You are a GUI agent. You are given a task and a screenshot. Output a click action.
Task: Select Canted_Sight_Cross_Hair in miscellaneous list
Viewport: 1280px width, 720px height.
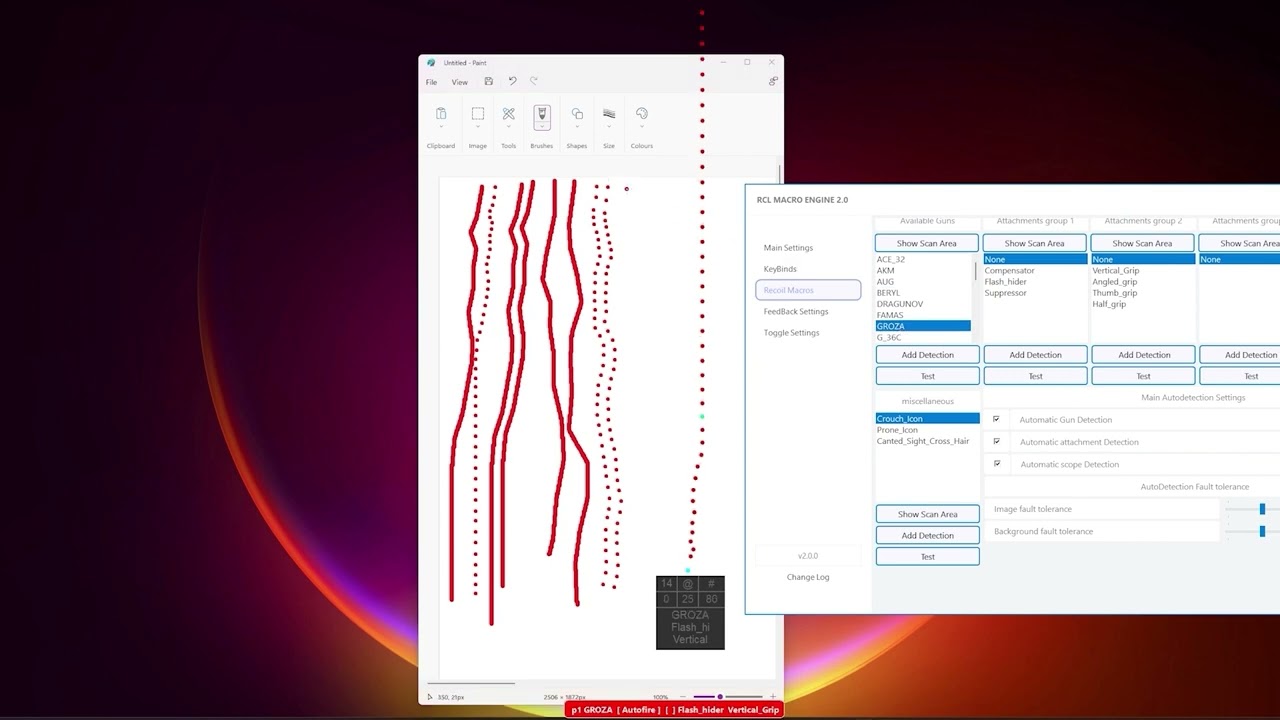[x=923, y=441]
